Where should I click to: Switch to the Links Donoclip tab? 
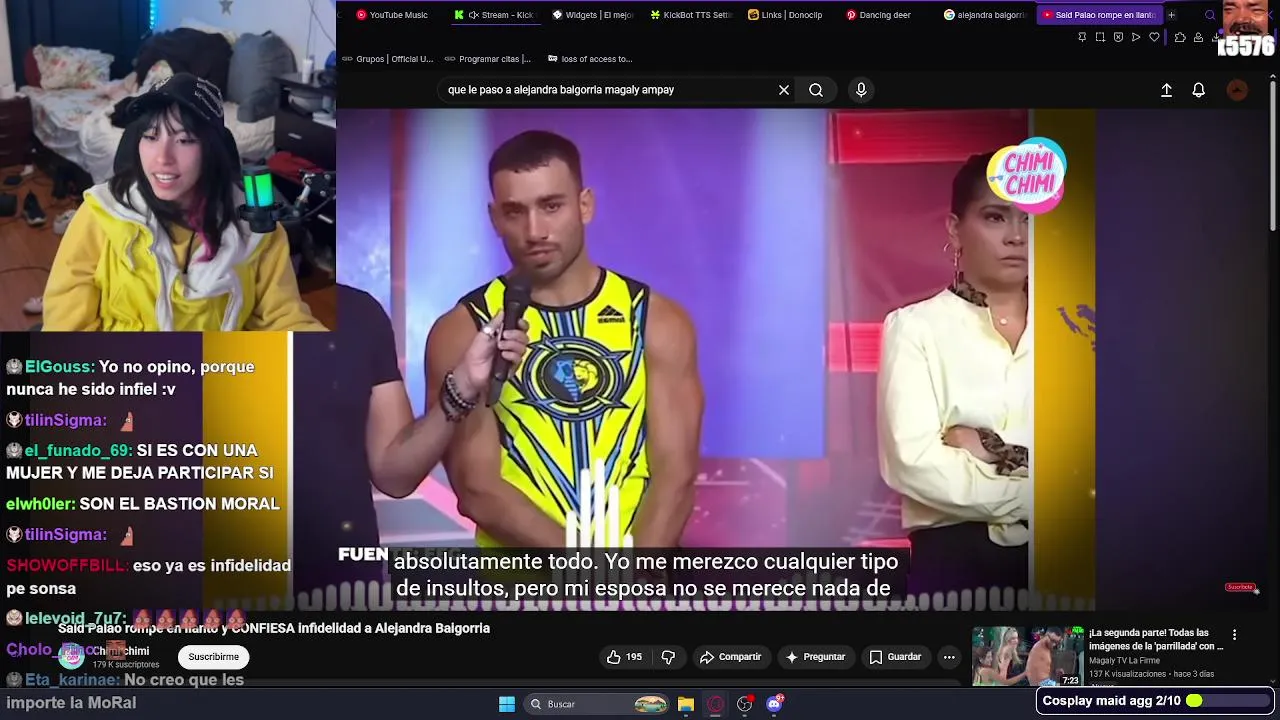(x=788, y=15)
